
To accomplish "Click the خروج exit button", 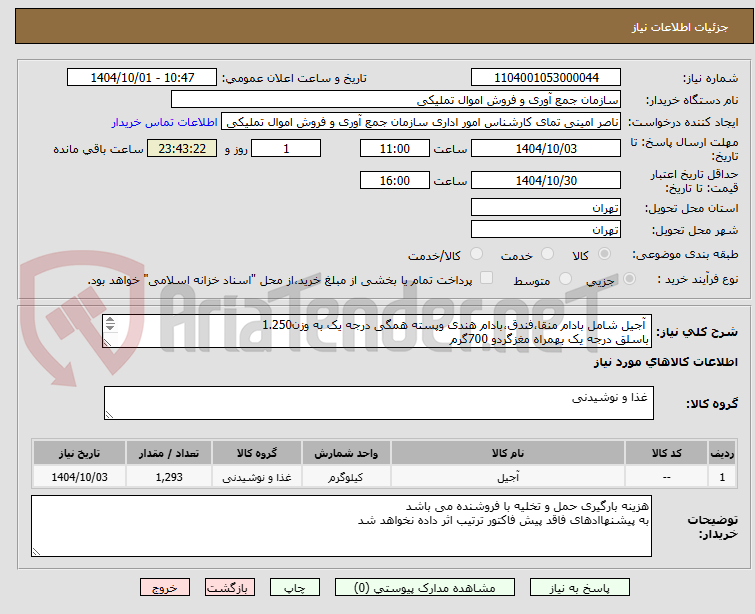I will pos(165,588).
